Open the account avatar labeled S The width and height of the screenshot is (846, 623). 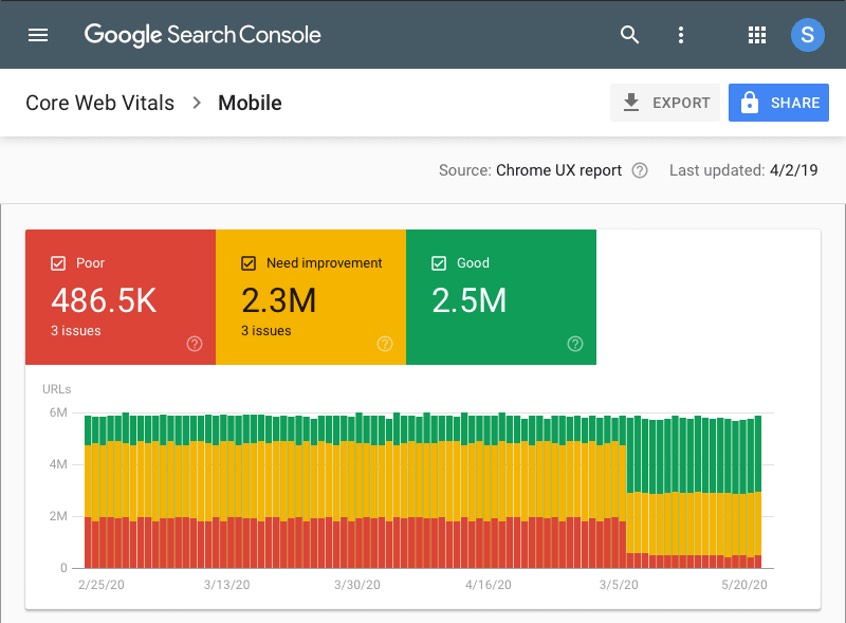pyautogui.click(x=807, y=35)
